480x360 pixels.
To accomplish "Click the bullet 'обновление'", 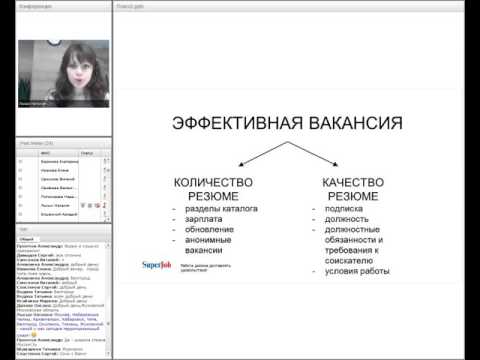I will [x=209, y=229].
